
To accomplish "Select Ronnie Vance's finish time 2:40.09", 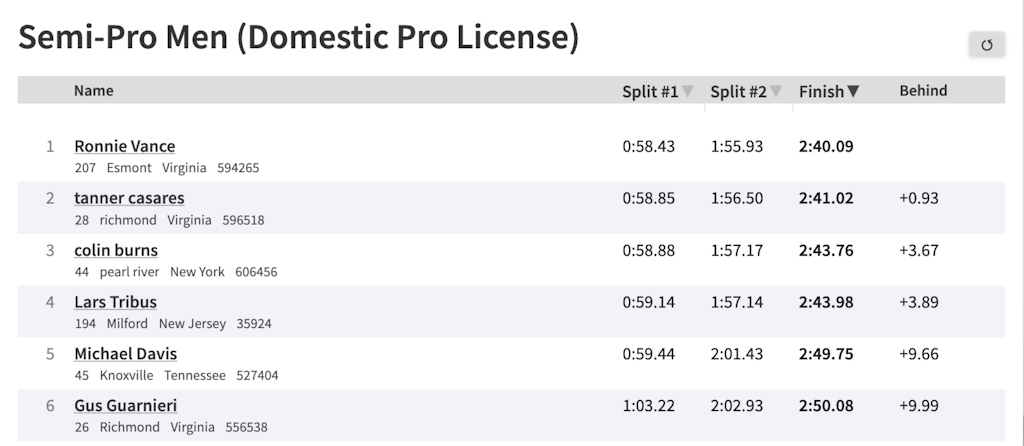I will [825, 146].
